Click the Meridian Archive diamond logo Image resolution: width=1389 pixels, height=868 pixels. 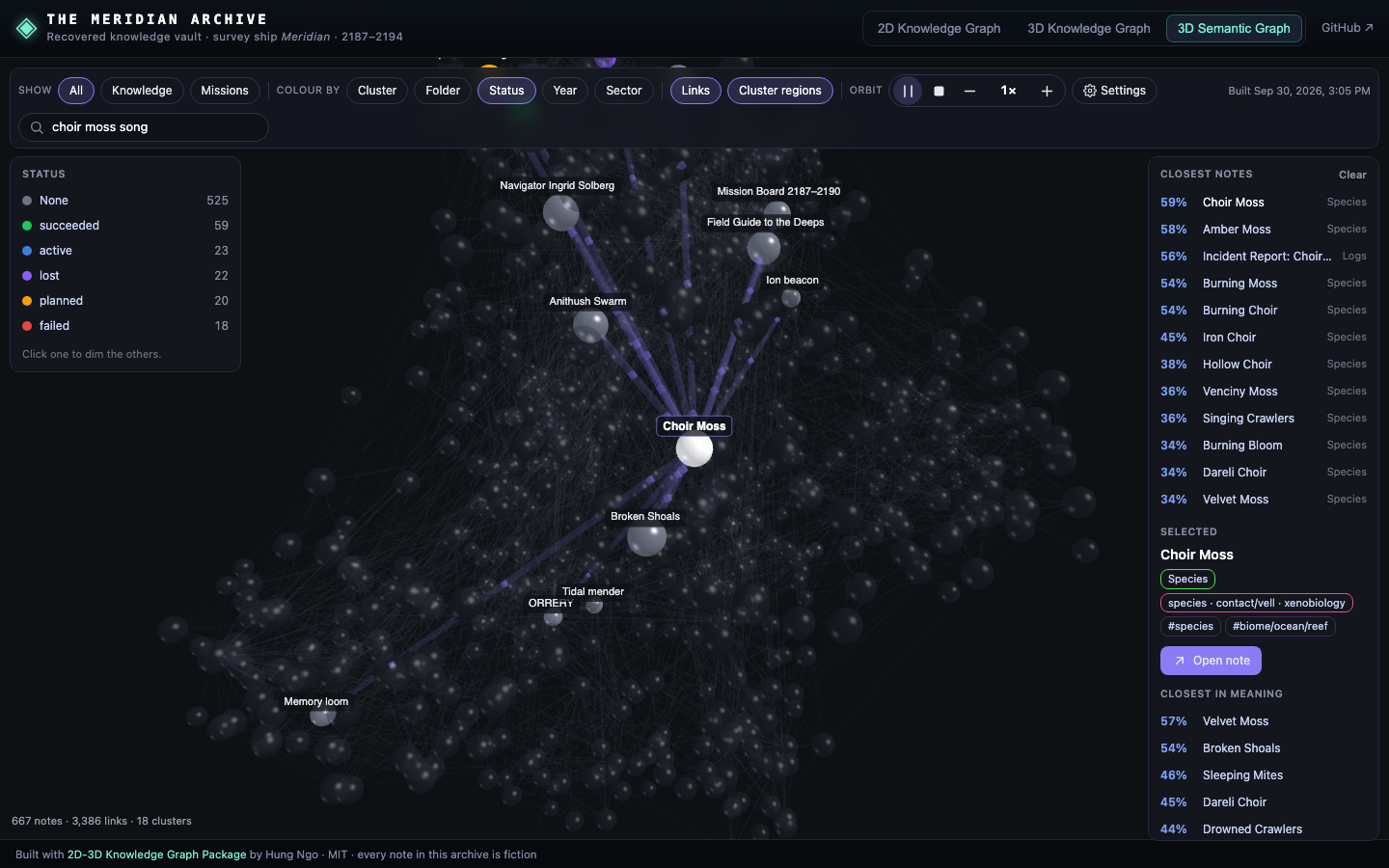tap(27, 29)
